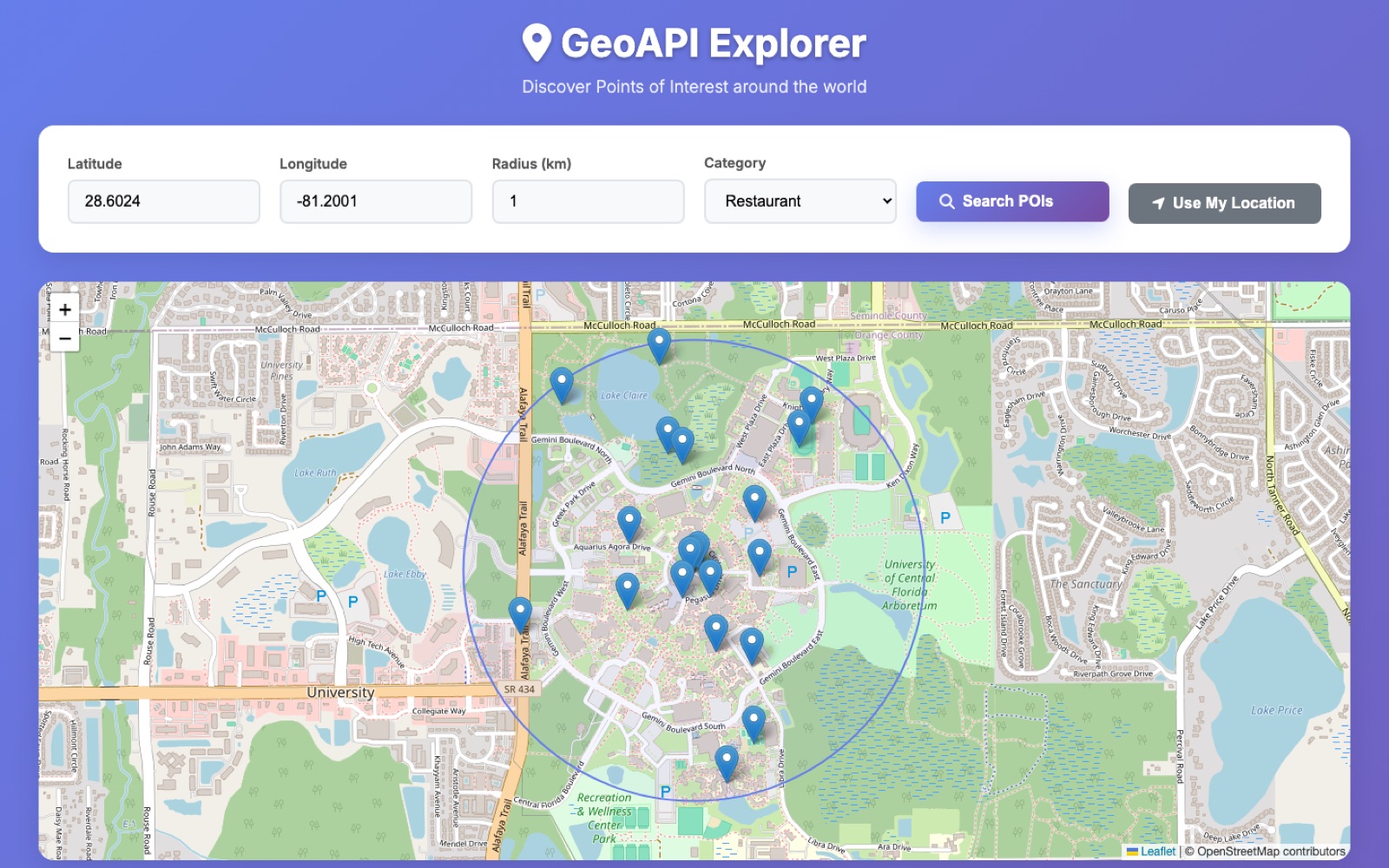Select the northeasternmost marker inside the circle
1389x868 pixels.
pyautogui.click(x=812, y=404)
